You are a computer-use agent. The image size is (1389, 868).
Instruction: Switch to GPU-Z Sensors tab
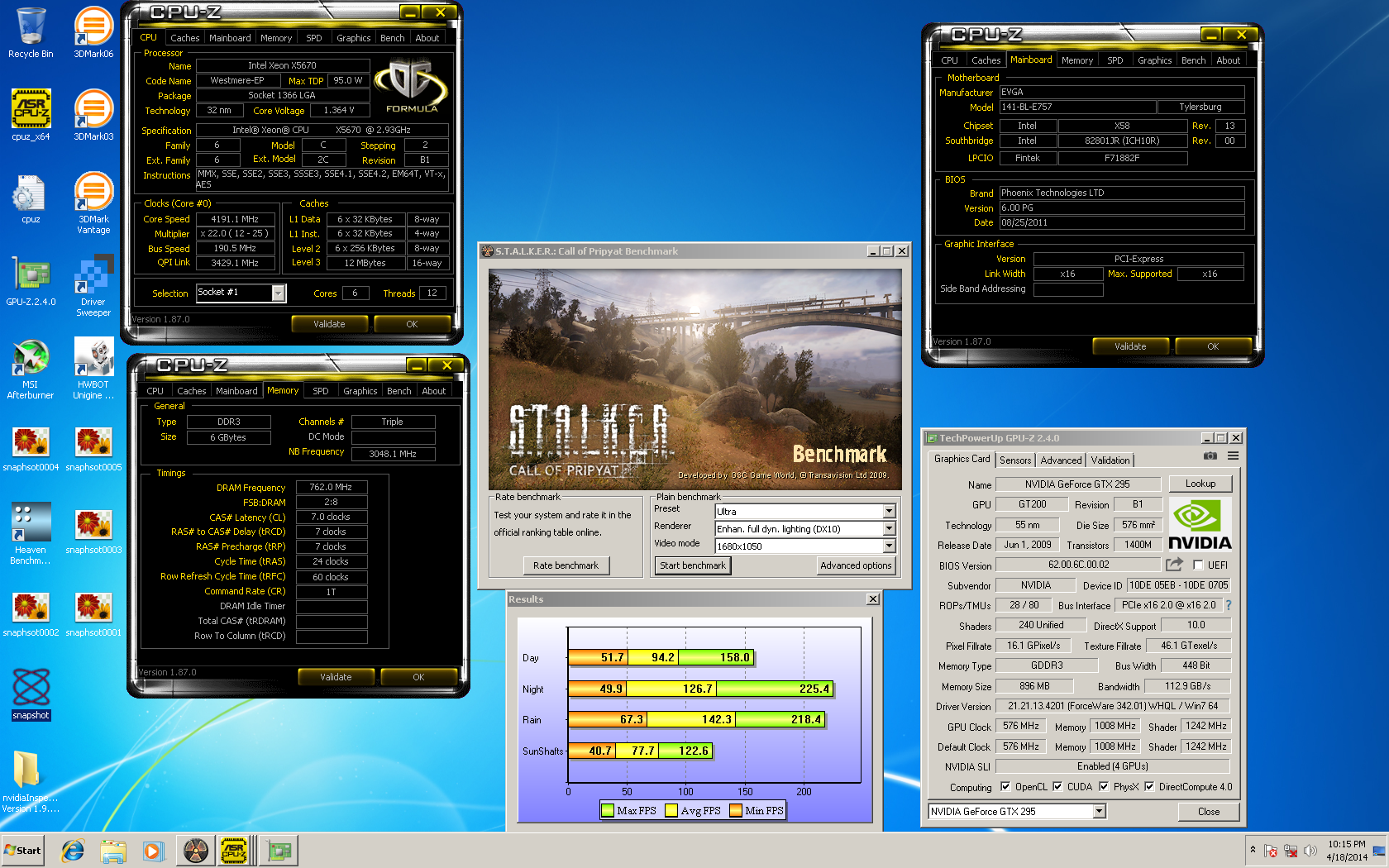coord(1015,460)
